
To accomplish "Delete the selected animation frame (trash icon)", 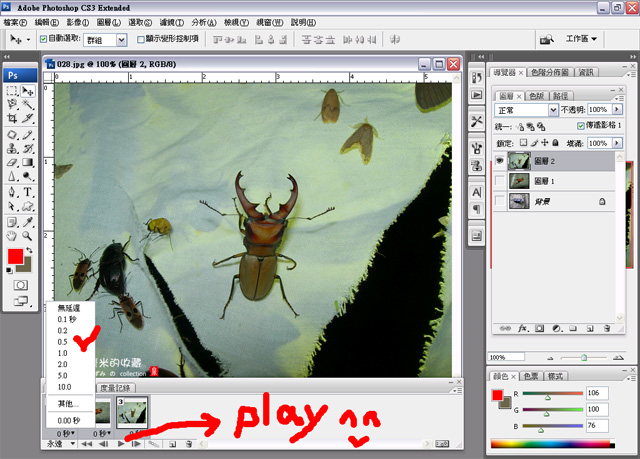I will pos(190,442).
